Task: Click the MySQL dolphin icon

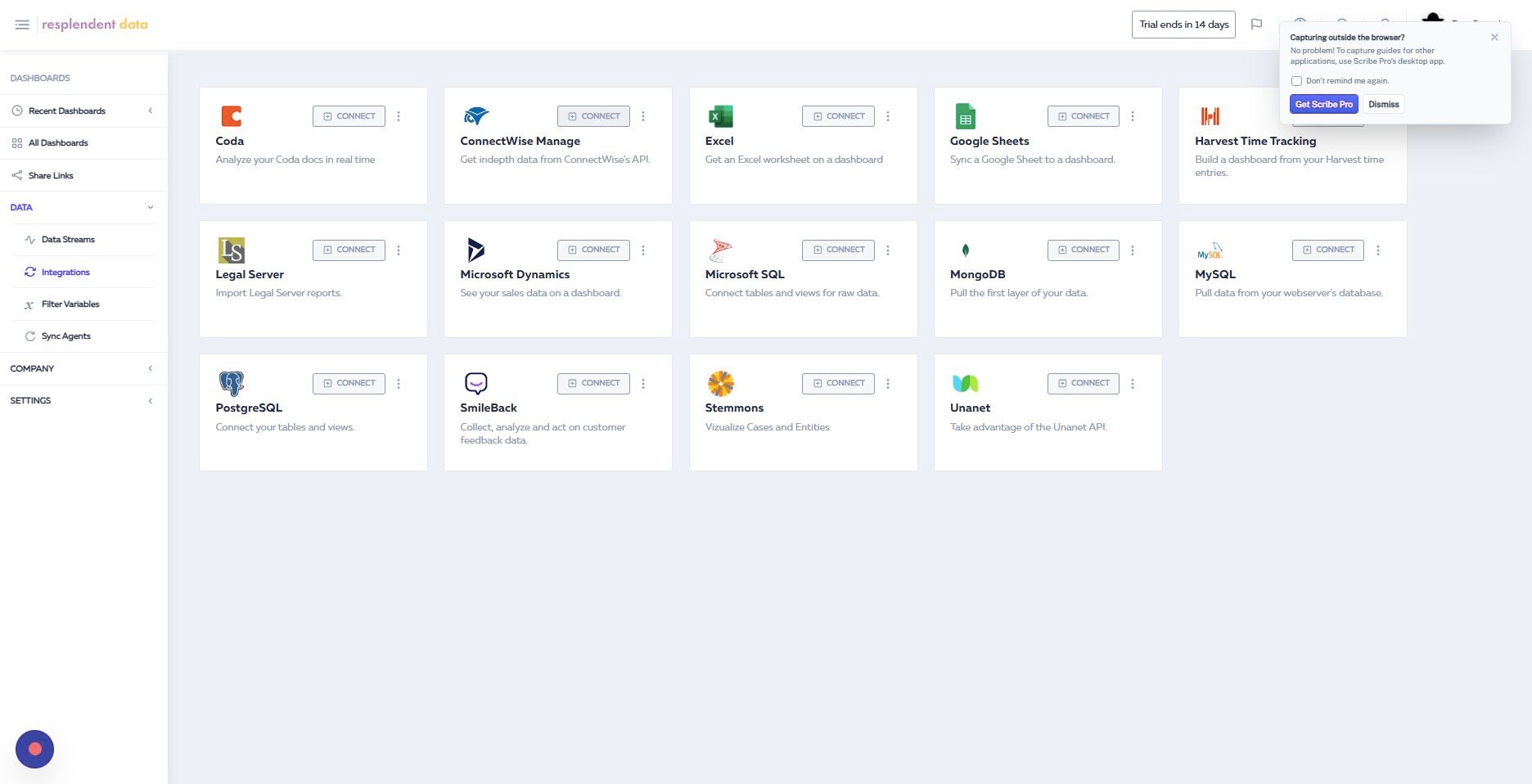Action: pyautogui.click(x=1210, y=250)
